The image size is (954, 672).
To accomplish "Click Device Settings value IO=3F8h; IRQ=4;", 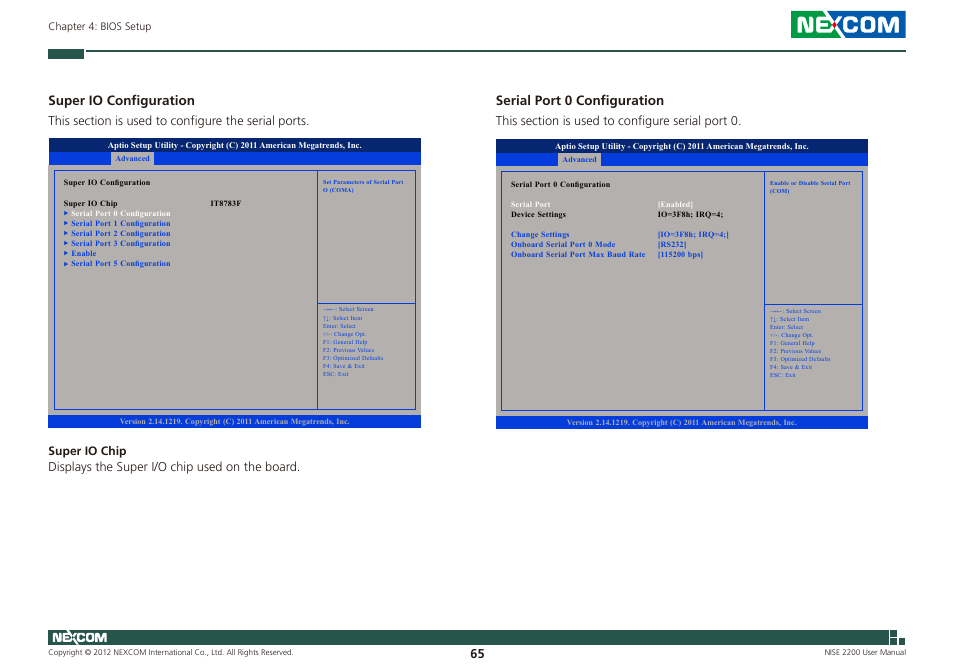I will (691, 215).
